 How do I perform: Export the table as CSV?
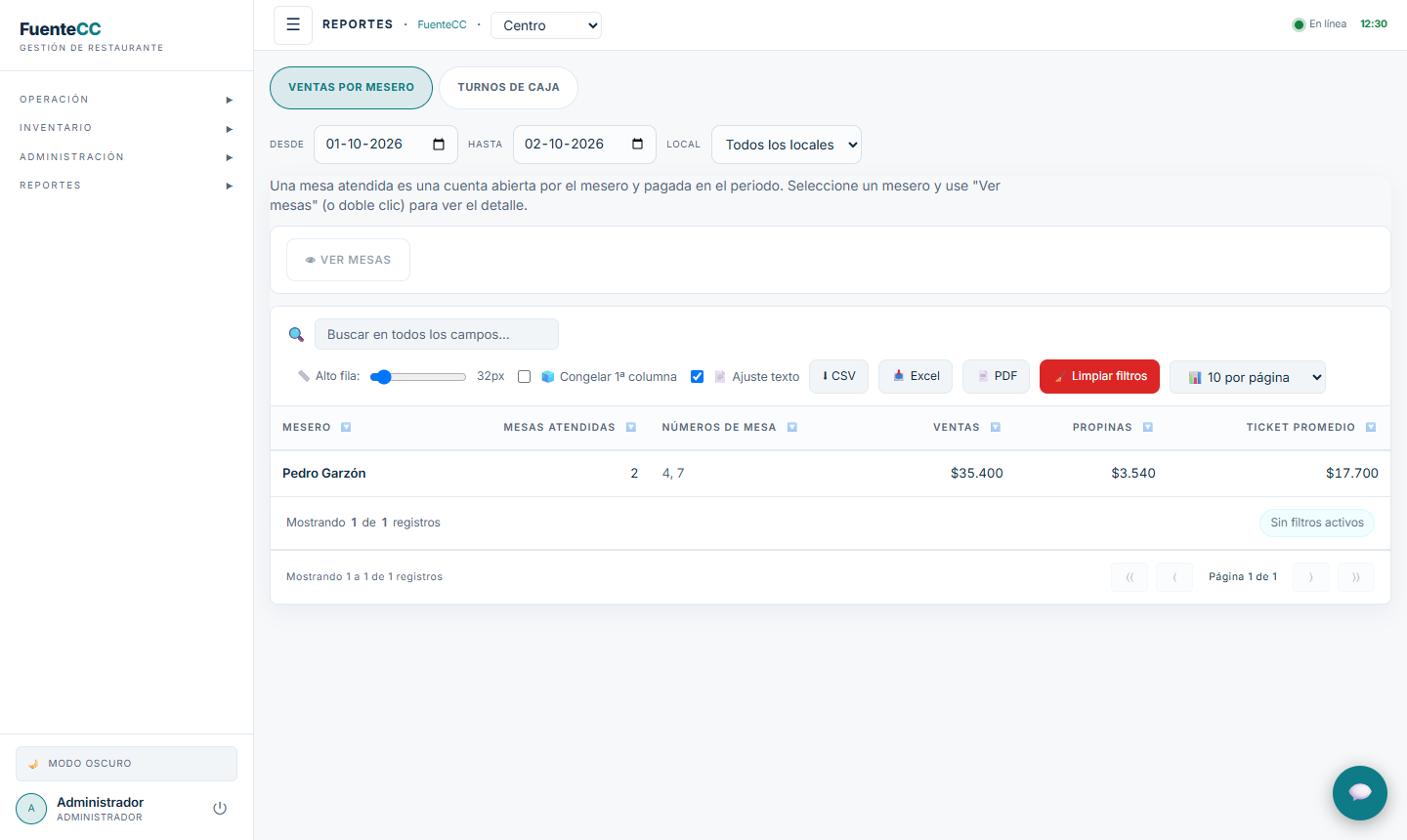pos(838,376)
